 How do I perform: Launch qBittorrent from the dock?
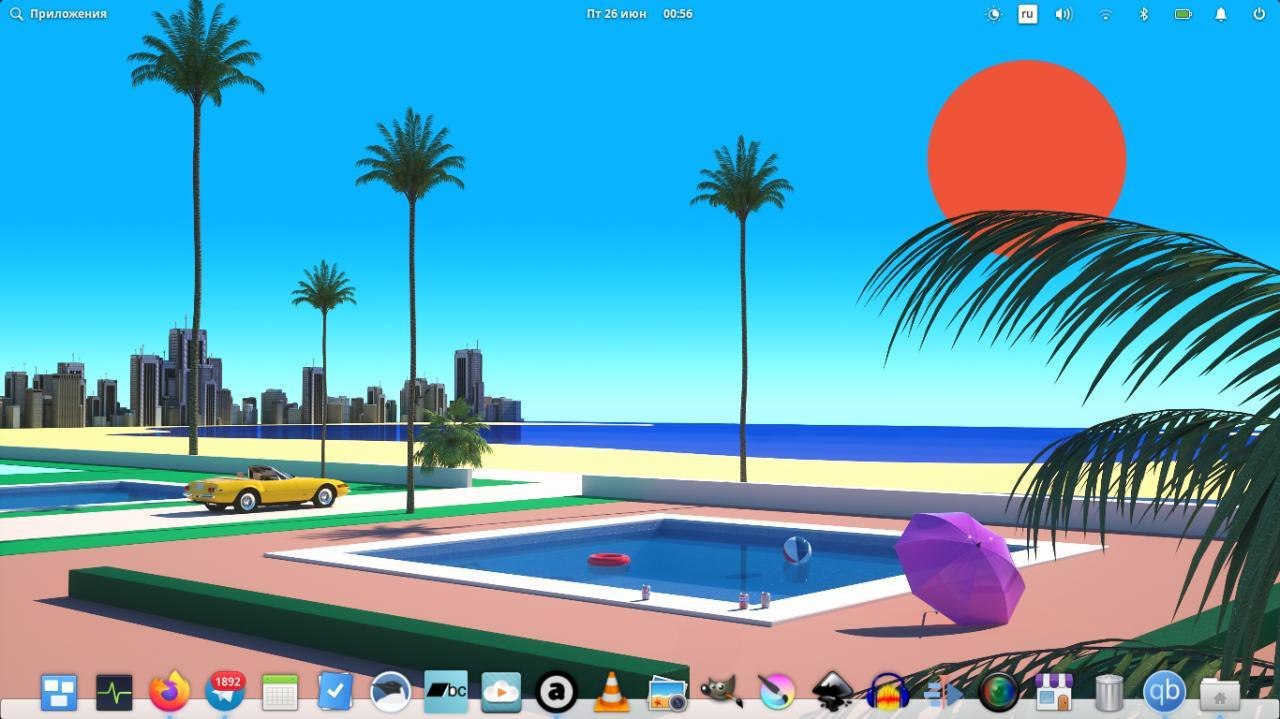(1164, 691)
